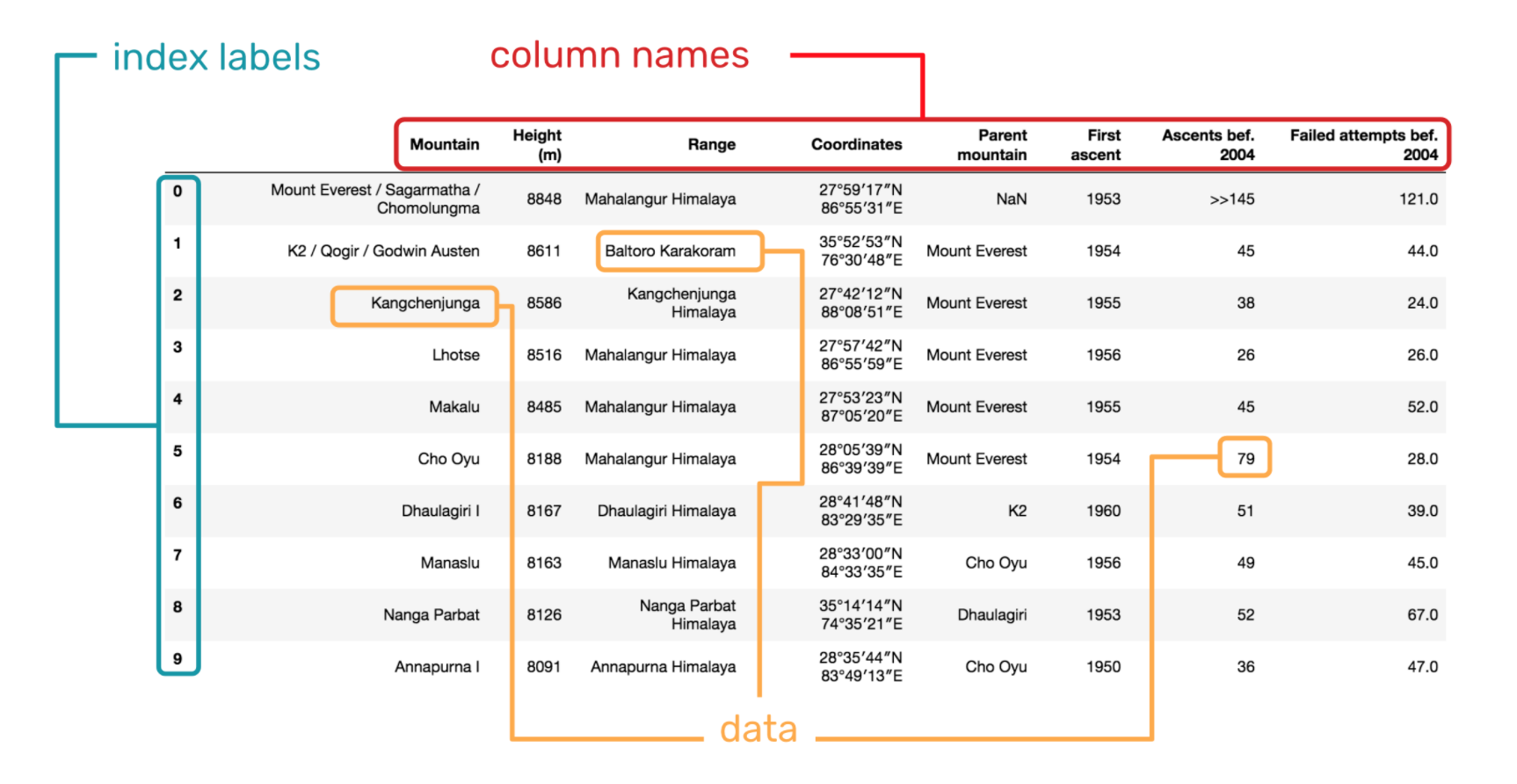Click failed attempts value 44.0
The image size is (1517, 784).
[1422, 250]
